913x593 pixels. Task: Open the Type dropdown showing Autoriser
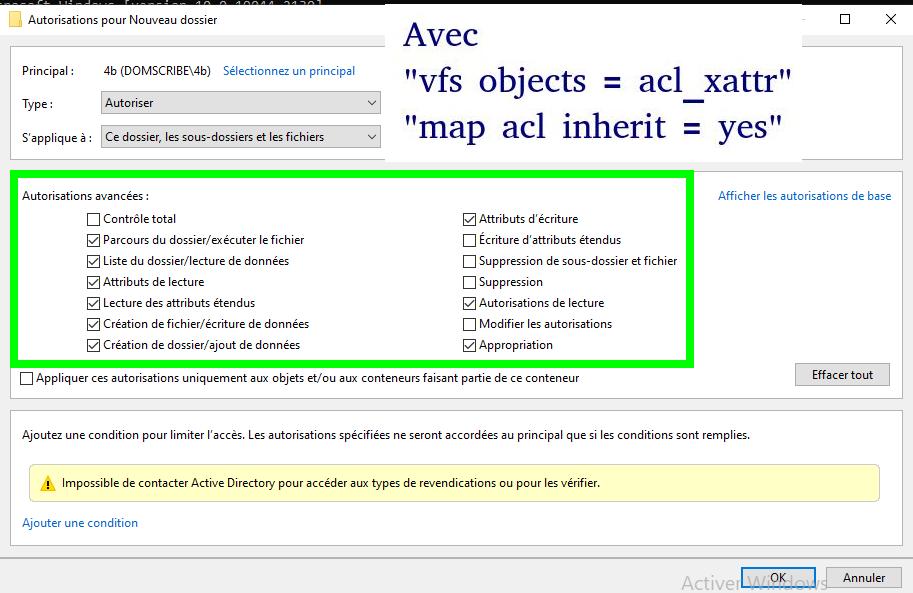point(241,103)
